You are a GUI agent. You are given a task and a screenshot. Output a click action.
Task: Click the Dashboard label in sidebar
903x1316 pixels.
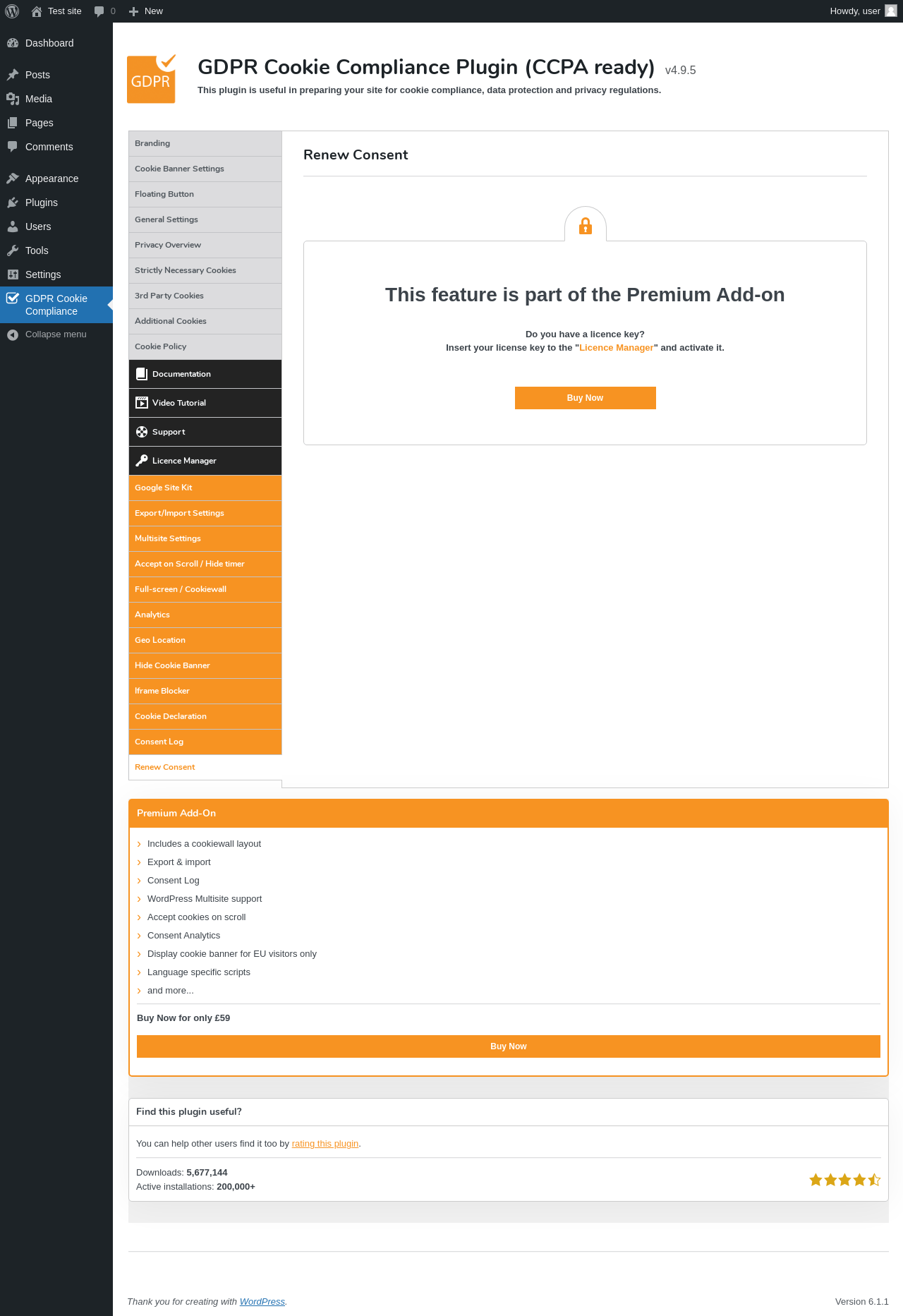tap(49, 43)
